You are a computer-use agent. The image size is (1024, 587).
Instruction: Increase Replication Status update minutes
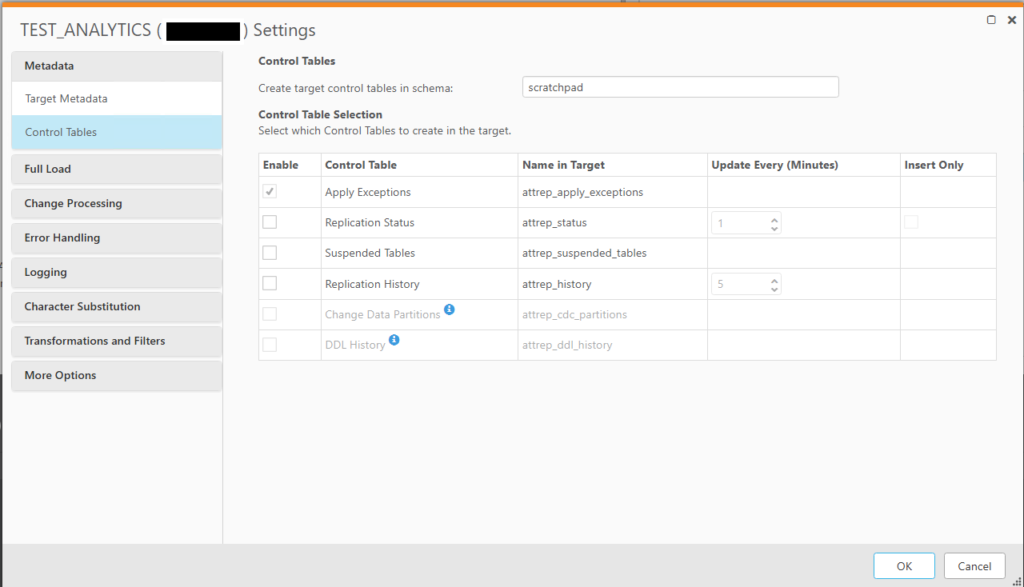pyautogui.click(x=774, y=218)
